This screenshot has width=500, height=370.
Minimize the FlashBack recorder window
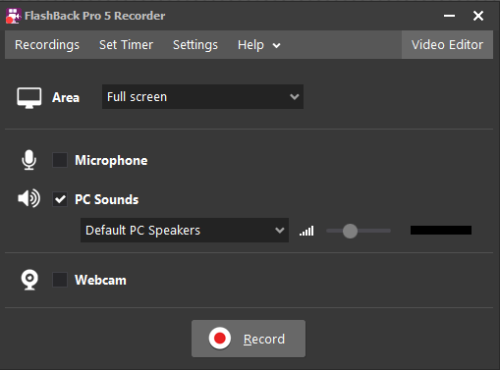tap(449, 16)
